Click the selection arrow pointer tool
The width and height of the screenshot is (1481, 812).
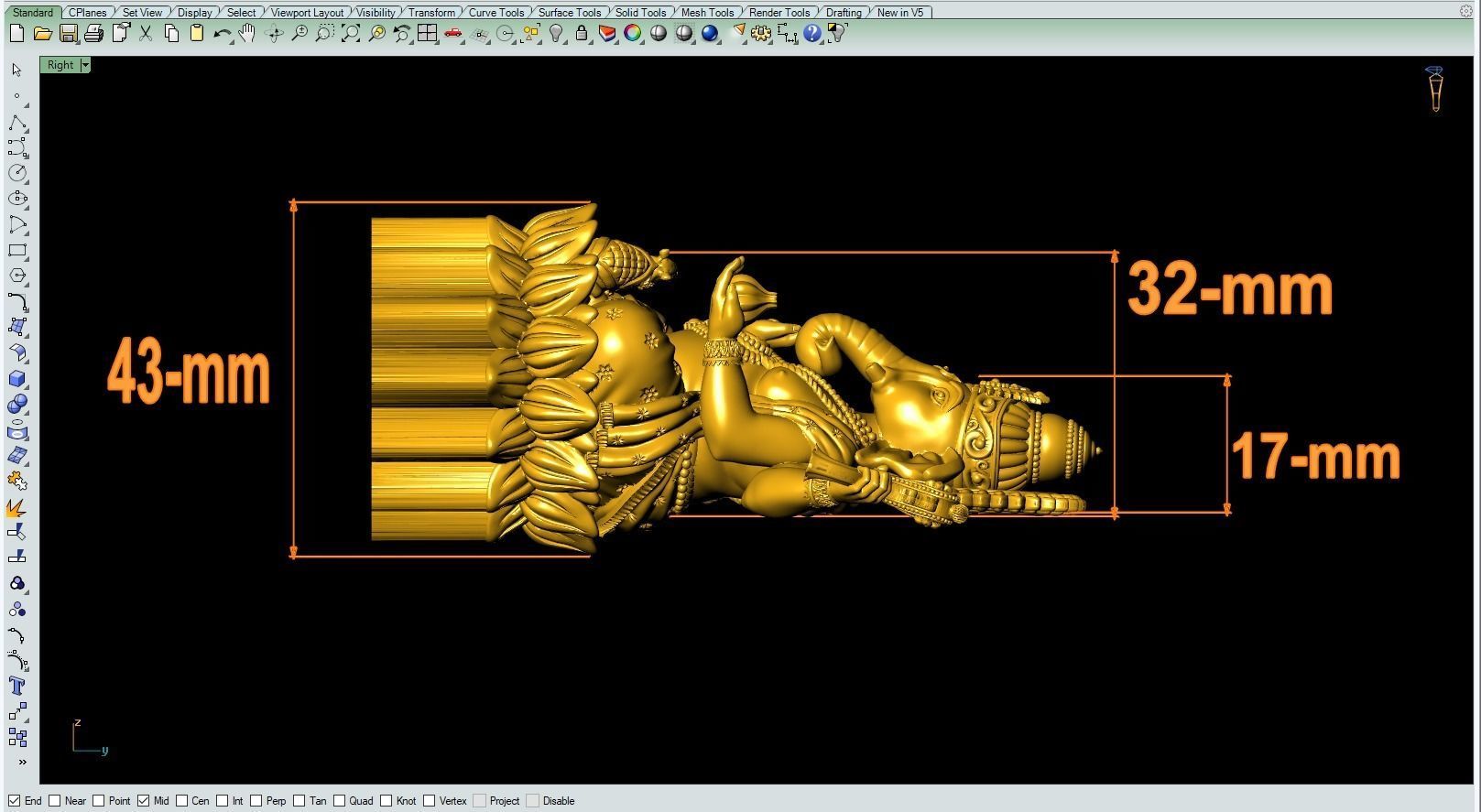16,70
